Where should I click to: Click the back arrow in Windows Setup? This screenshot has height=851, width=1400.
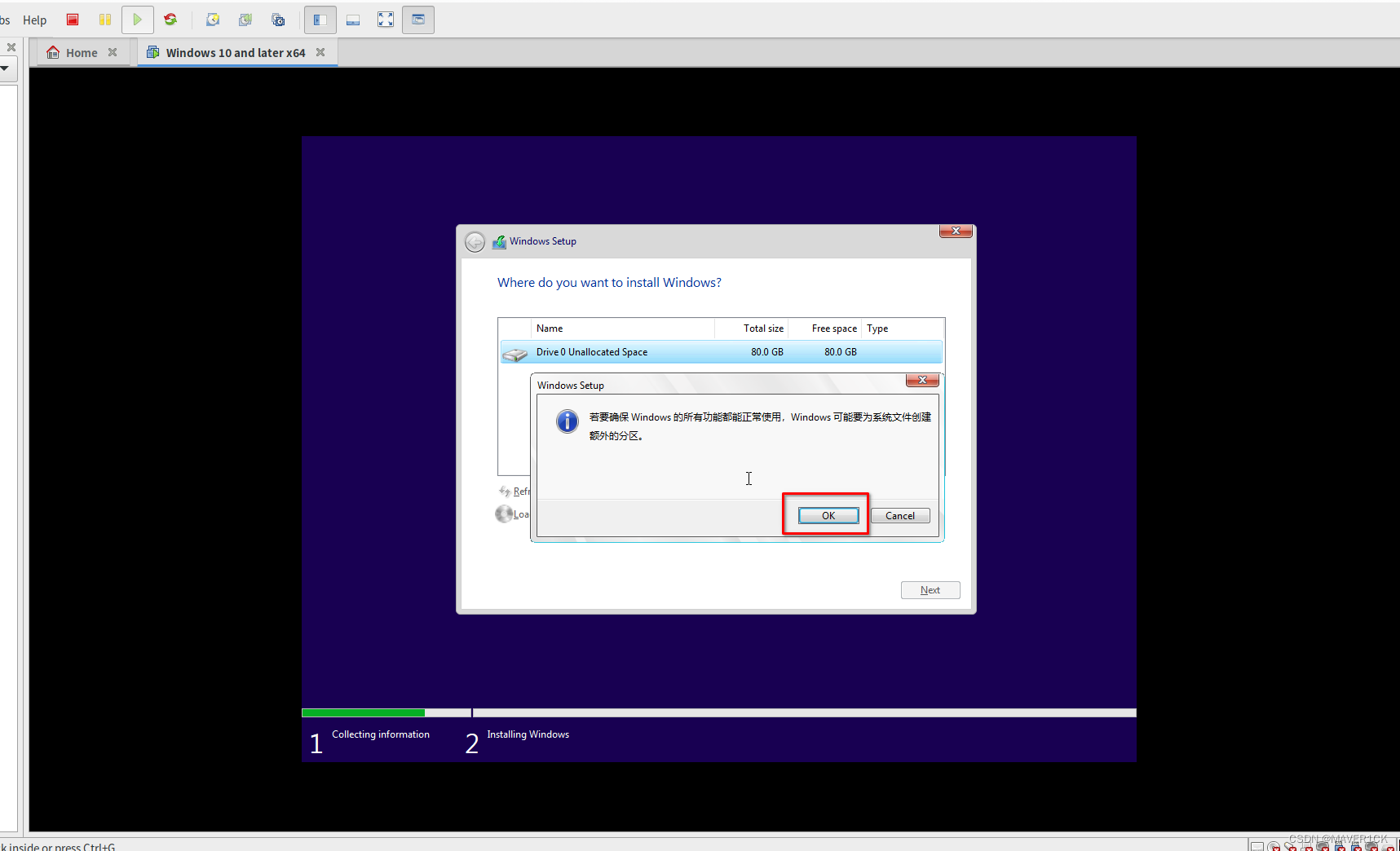[x=475, y=241]
